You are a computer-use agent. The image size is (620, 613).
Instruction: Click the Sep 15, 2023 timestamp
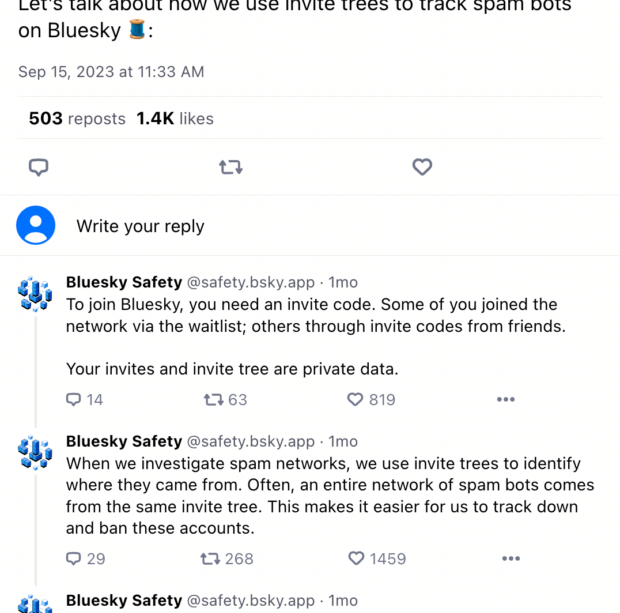pyautogui.click(x=111, y=71)
